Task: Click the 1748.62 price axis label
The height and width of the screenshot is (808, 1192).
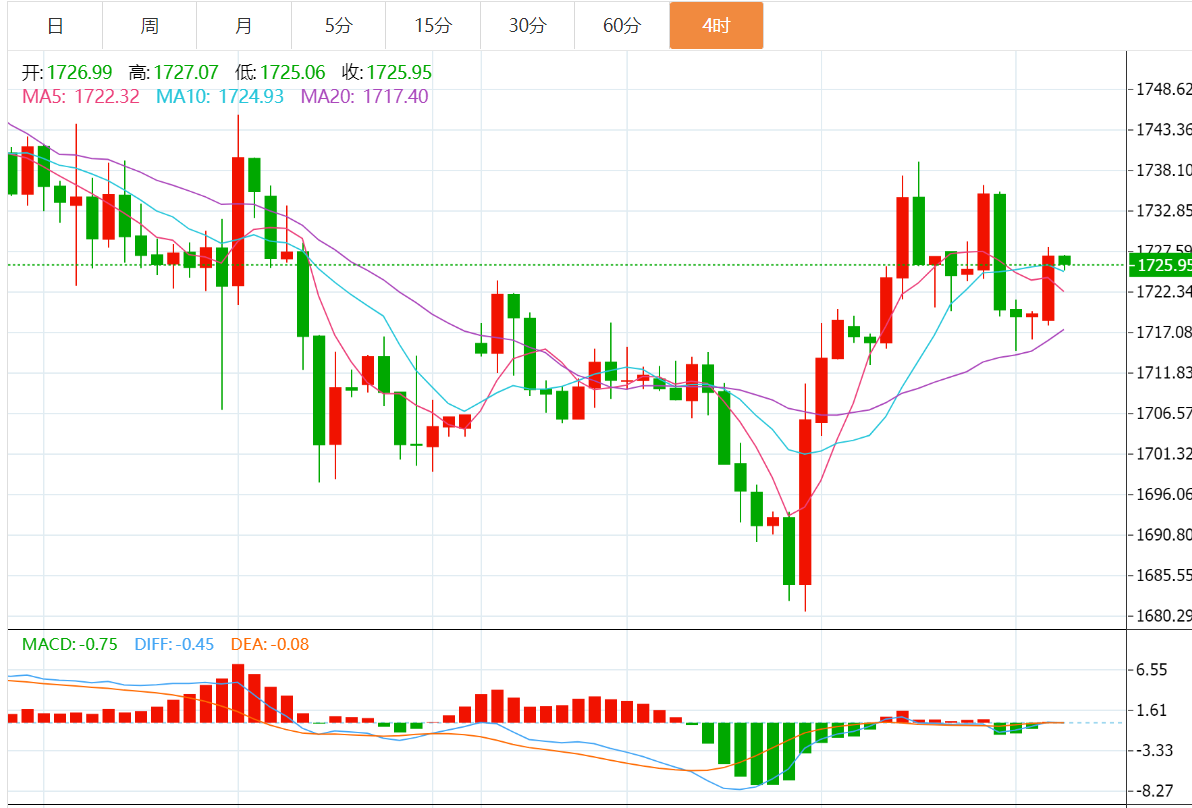Action: point(1163,90)
